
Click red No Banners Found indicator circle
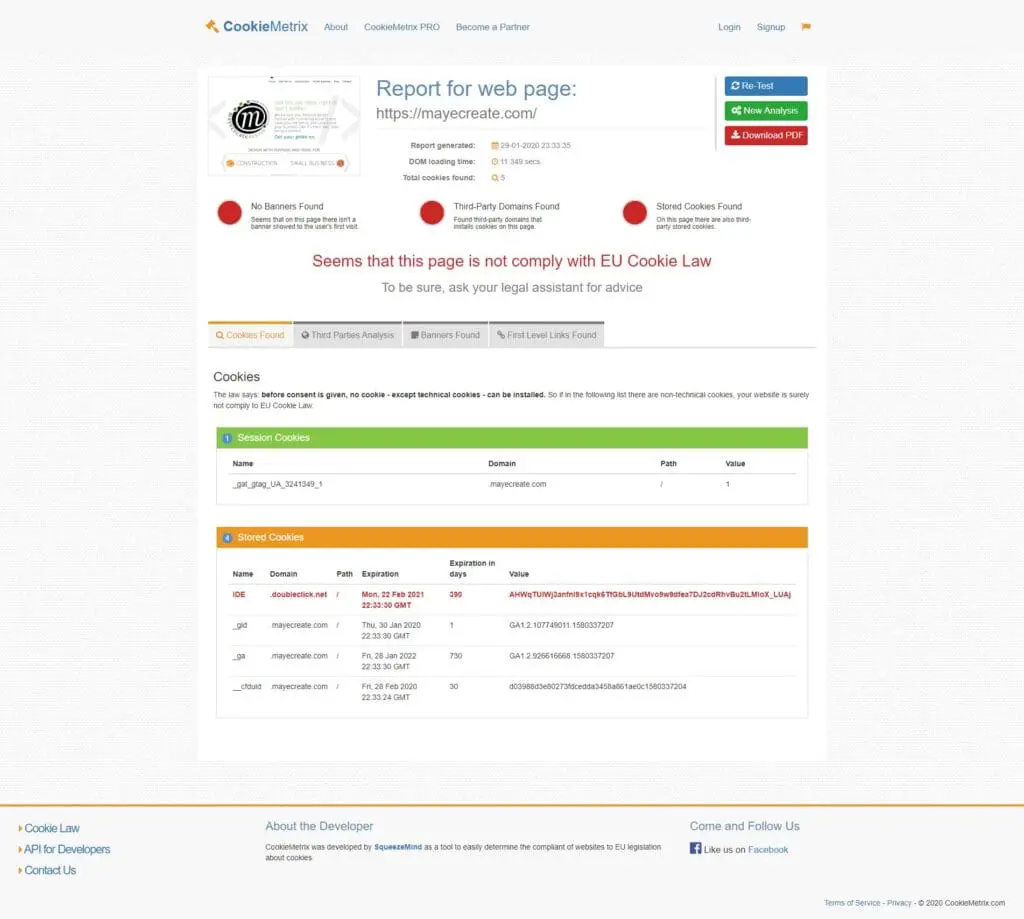click(x=230, y=213)
